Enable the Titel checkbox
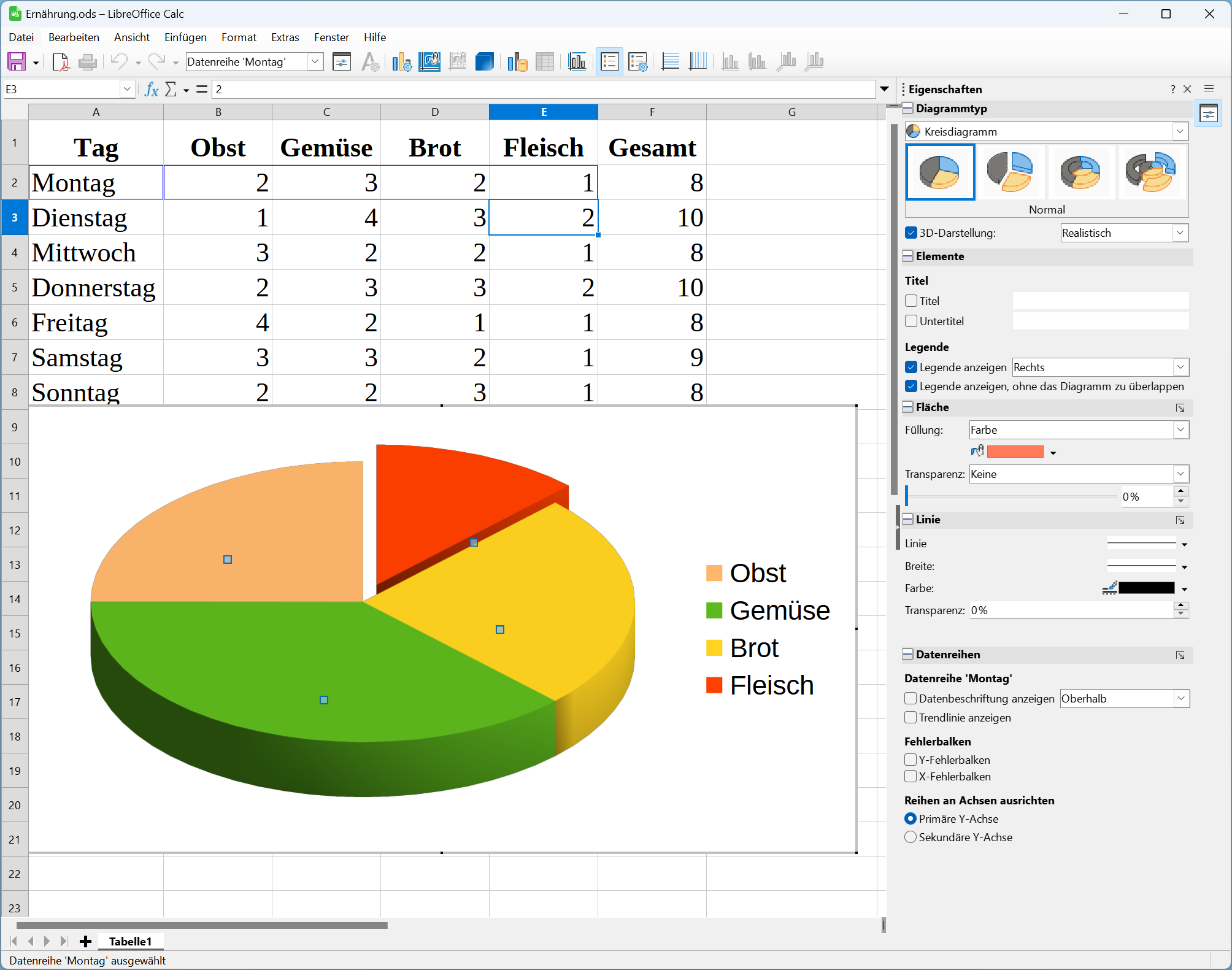The width and height of the screenshot is (1232, 970). [911, 301]
